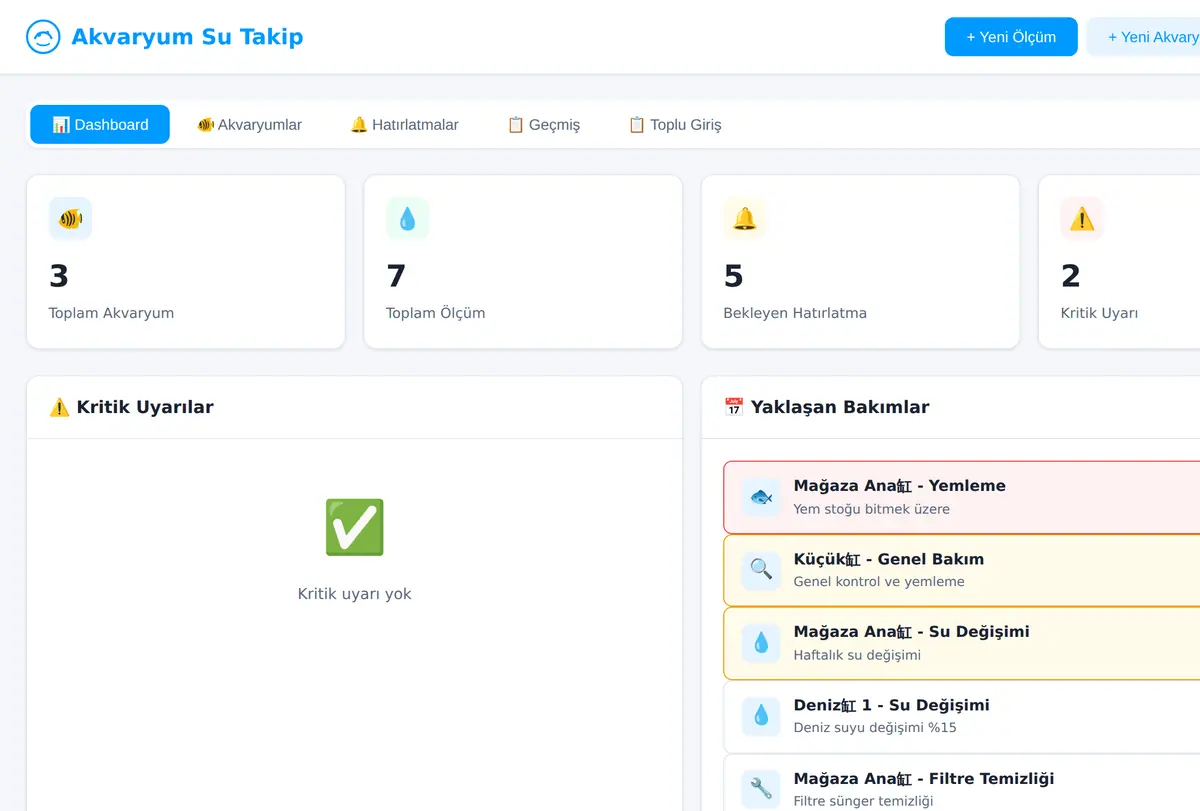Screen dimensions: 1200x811
Task: Click the 'Deniz suyu değişimi %15' text
Action: pyautogui.click(x=875, y=728)
